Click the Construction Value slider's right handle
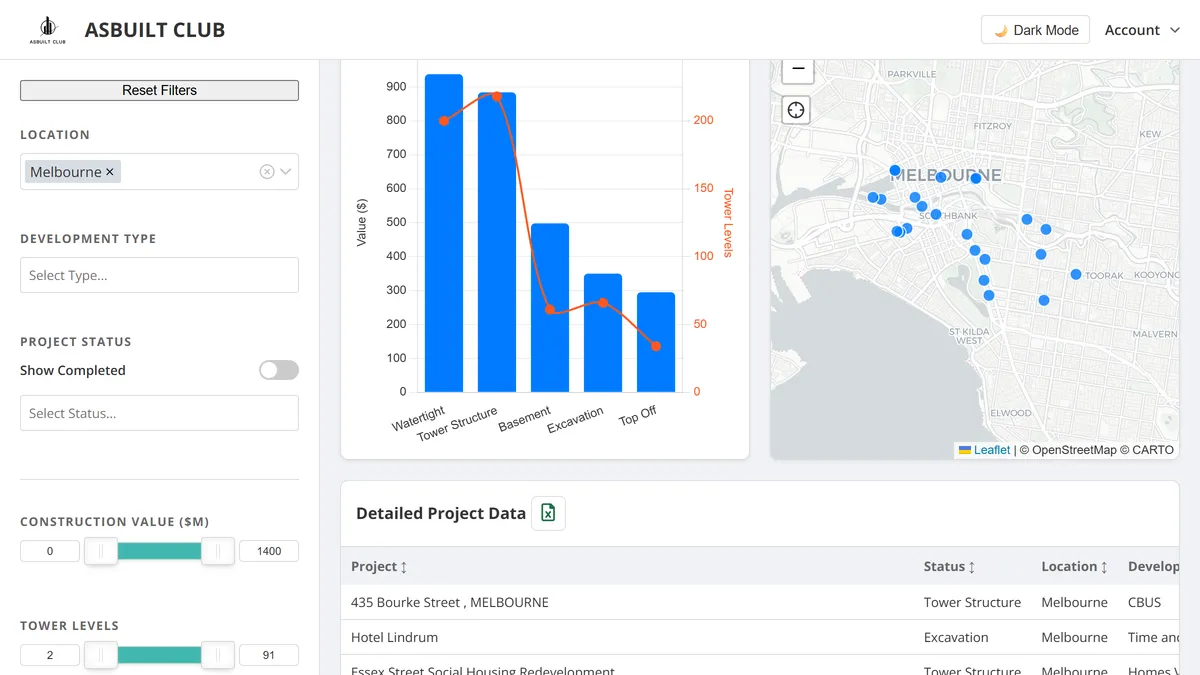The image size is (1200, 675). (218, 551)
